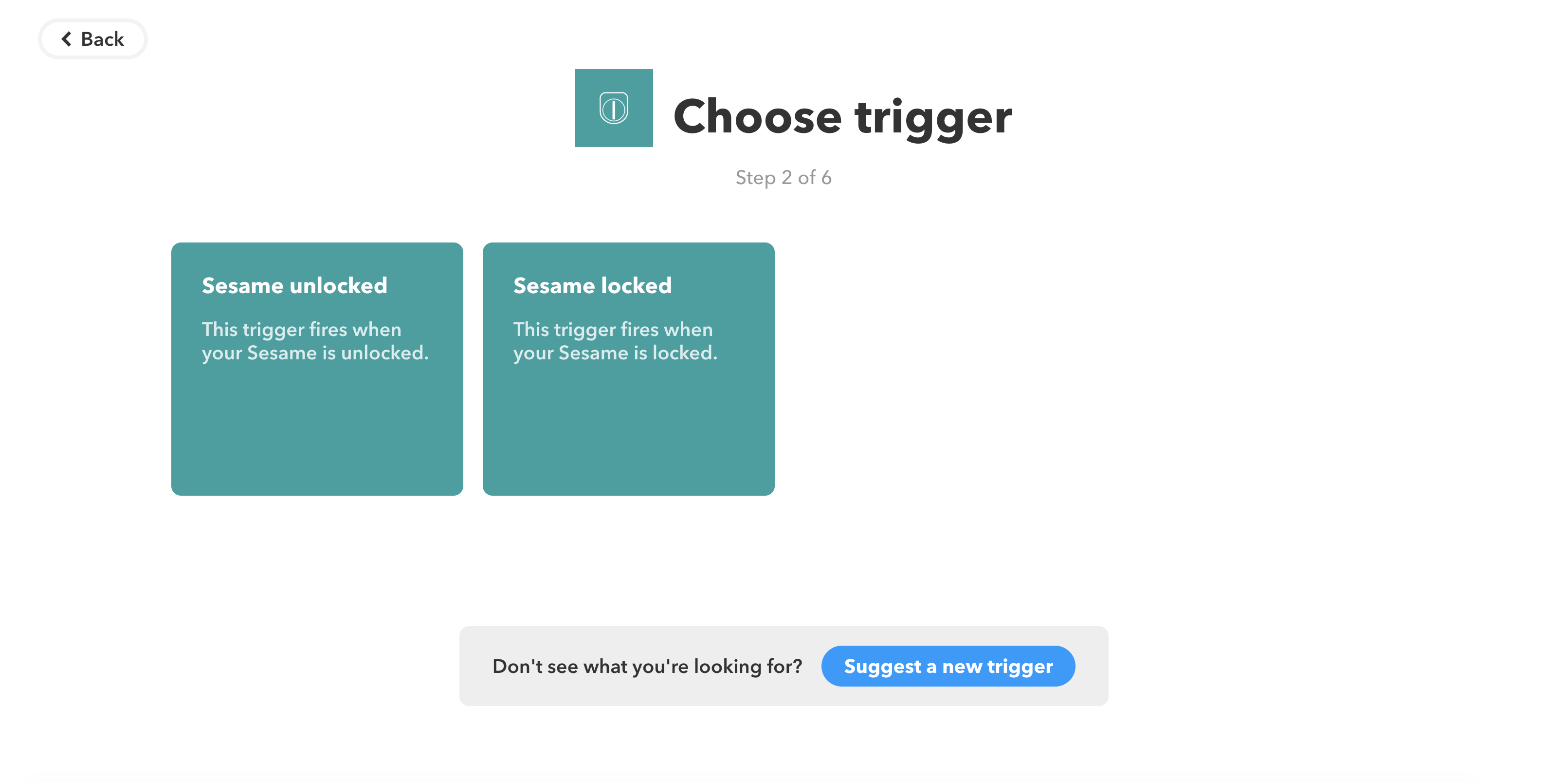Click the word trigger in the heading
Screen dimensions: 1568x782
coord(933,119)
